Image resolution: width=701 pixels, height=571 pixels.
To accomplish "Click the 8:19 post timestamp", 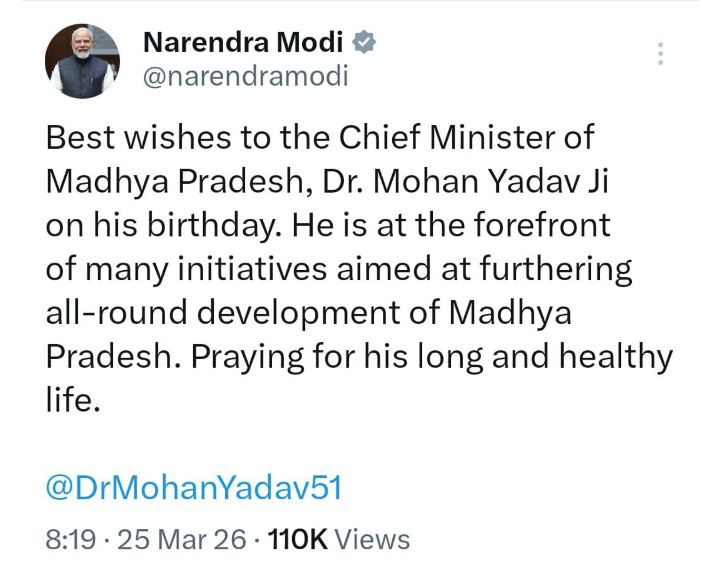I will click(71, 540).
